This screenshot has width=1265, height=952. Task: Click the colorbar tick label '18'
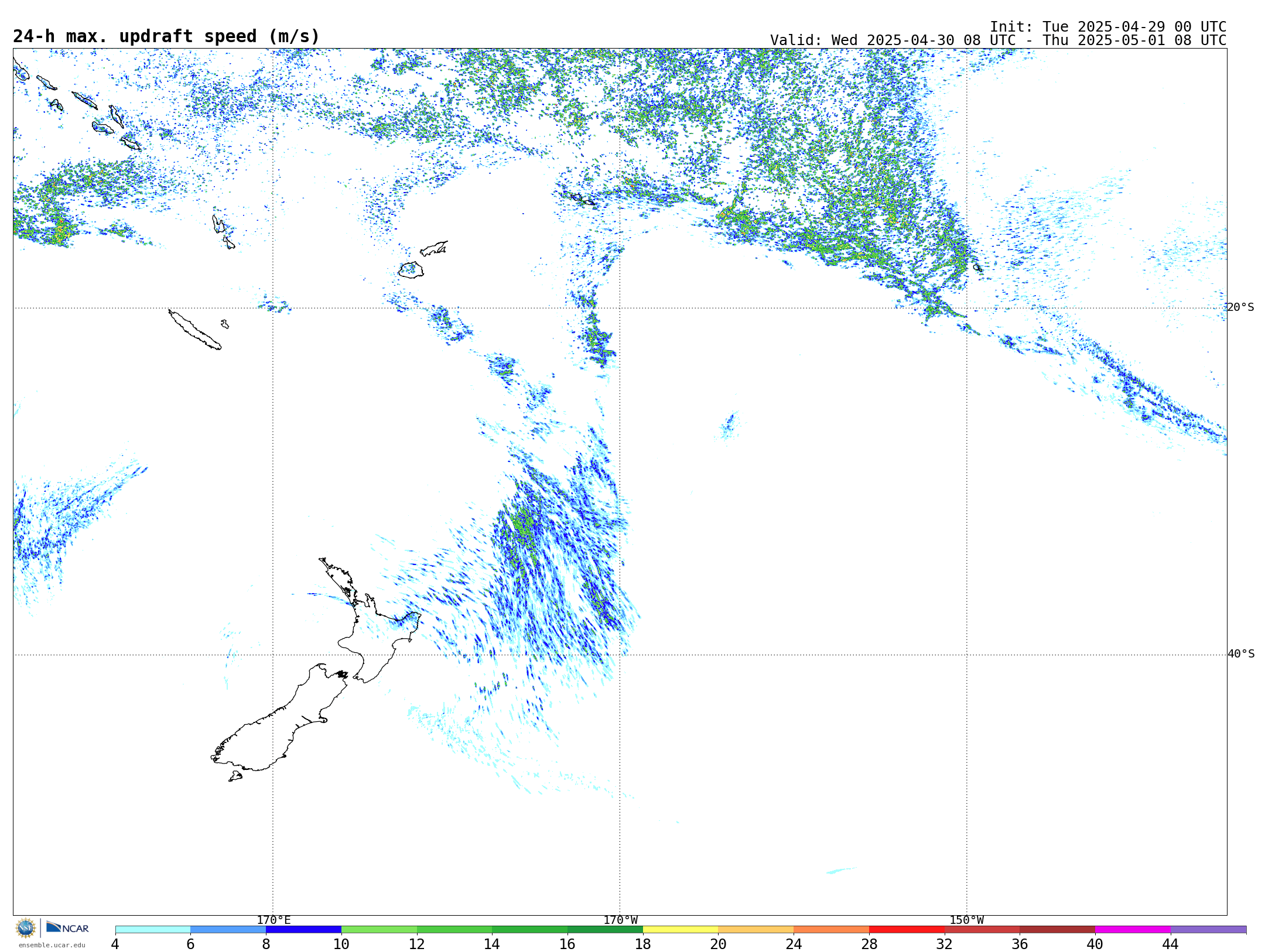[643, 944]
